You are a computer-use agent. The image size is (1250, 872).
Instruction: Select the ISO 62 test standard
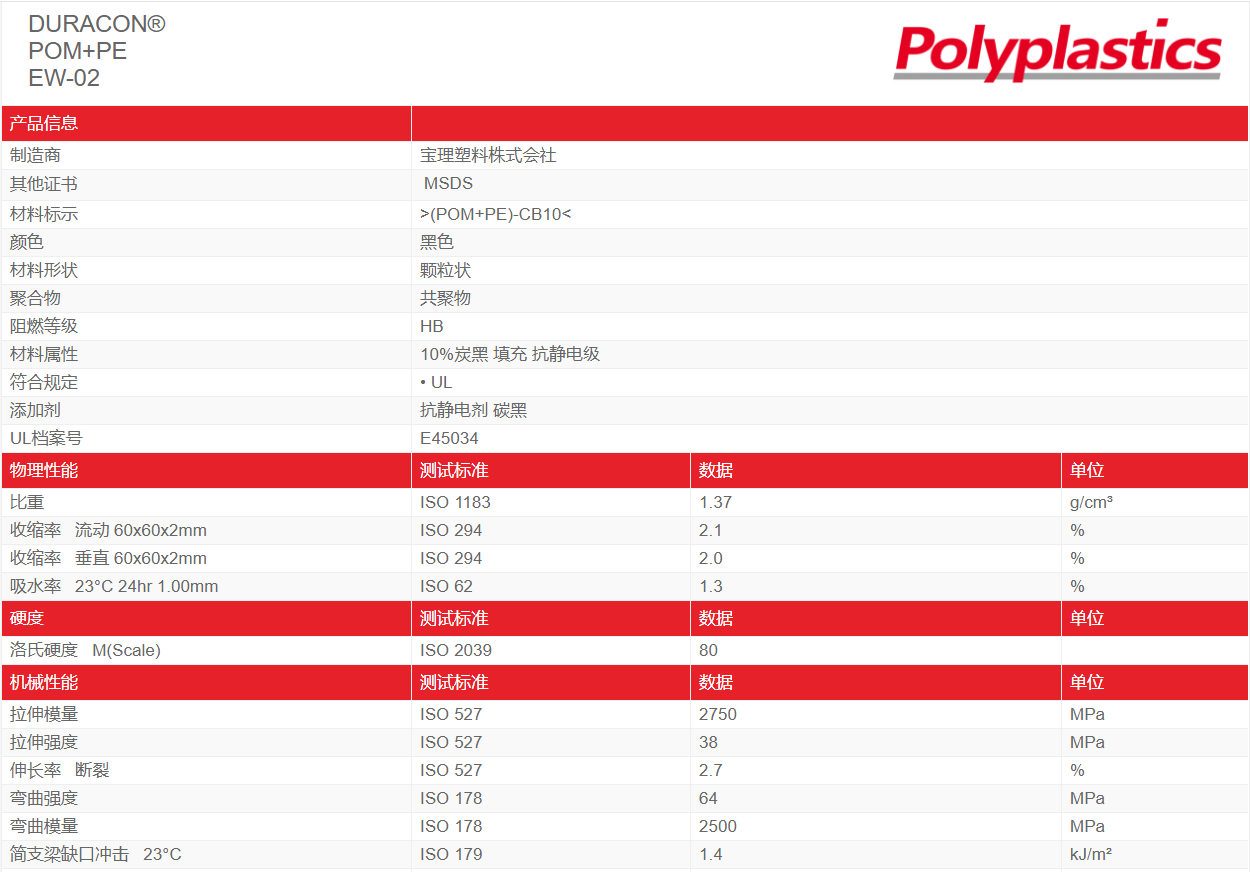447,586
